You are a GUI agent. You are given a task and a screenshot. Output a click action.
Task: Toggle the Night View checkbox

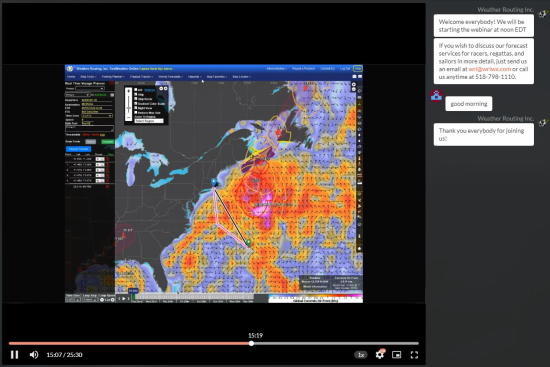136,108
